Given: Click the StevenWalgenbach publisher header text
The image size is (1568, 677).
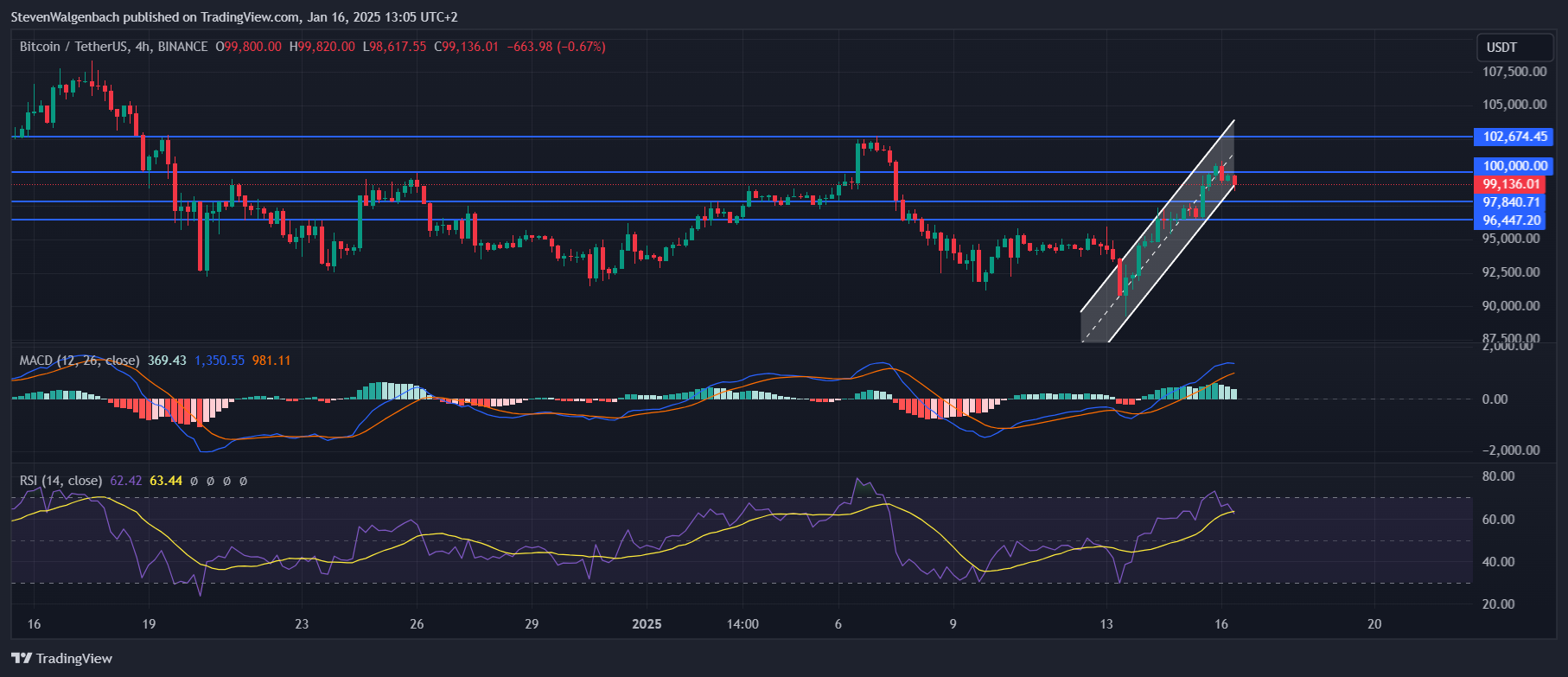Looking at the screenshot, I should coord(234,17).
